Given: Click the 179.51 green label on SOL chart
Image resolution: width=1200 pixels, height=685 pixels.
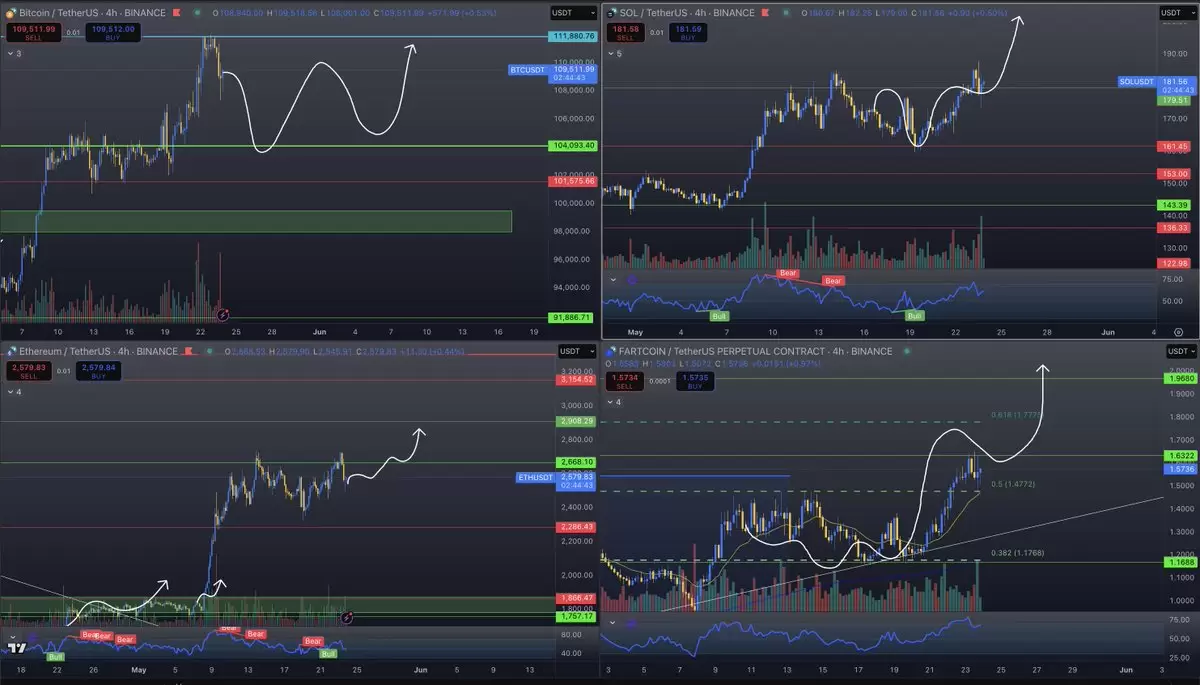Looking at the screenshot, I should tap(1173, 100).
